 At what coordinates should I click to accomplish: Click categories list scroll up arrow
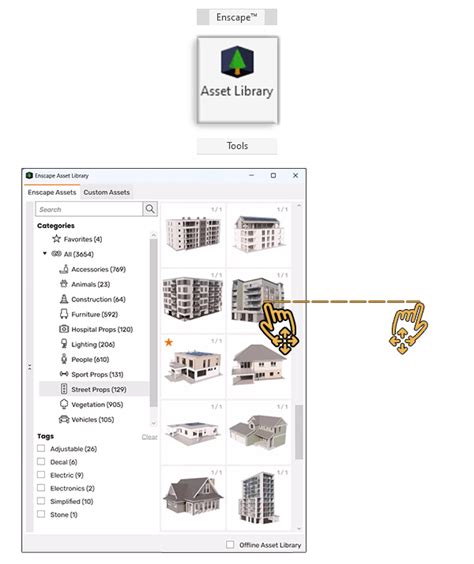[x=154, y=235]
